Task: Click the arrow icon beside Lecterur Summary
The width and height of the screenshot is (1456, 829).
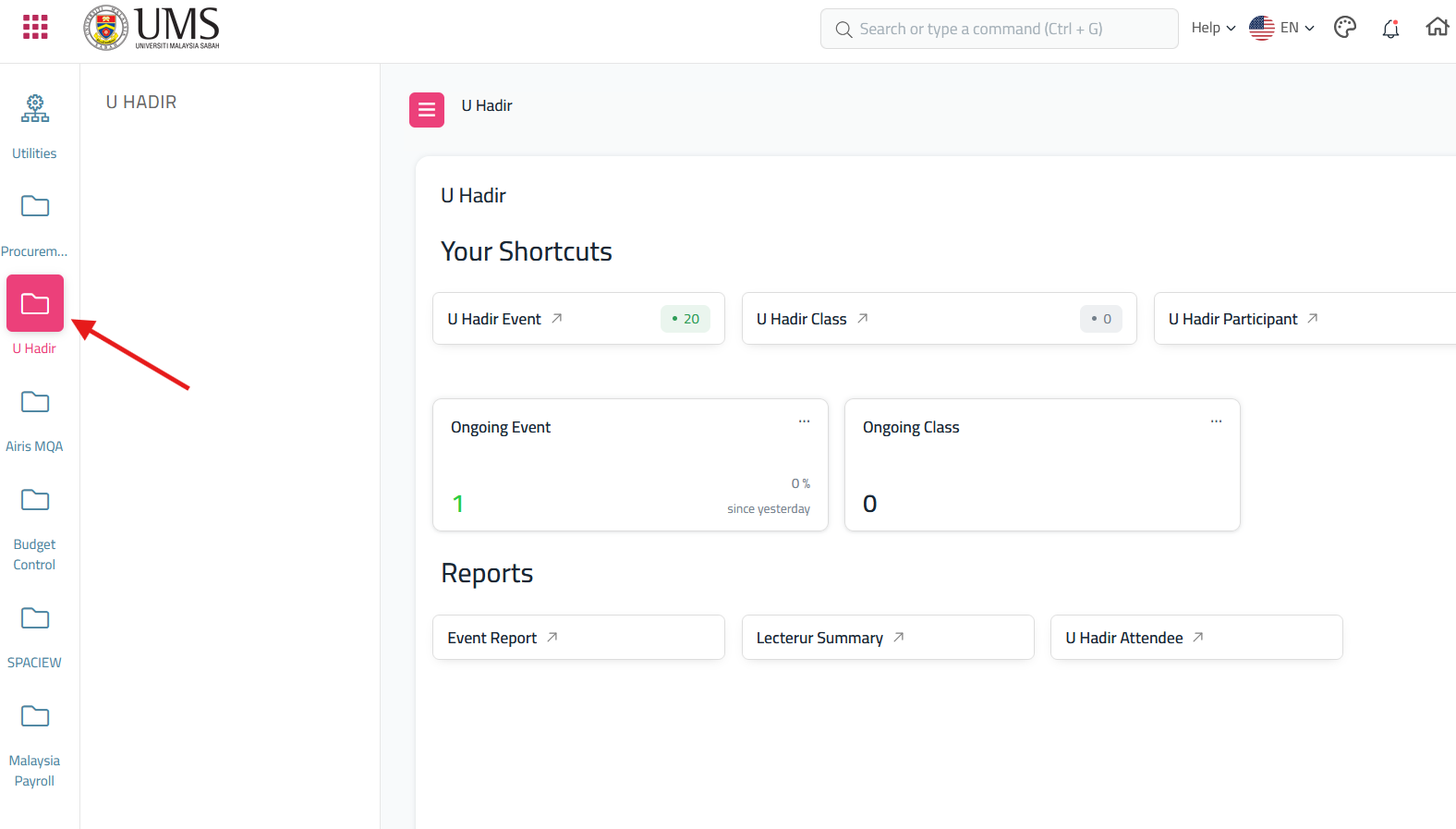Action: coord(899,637)
